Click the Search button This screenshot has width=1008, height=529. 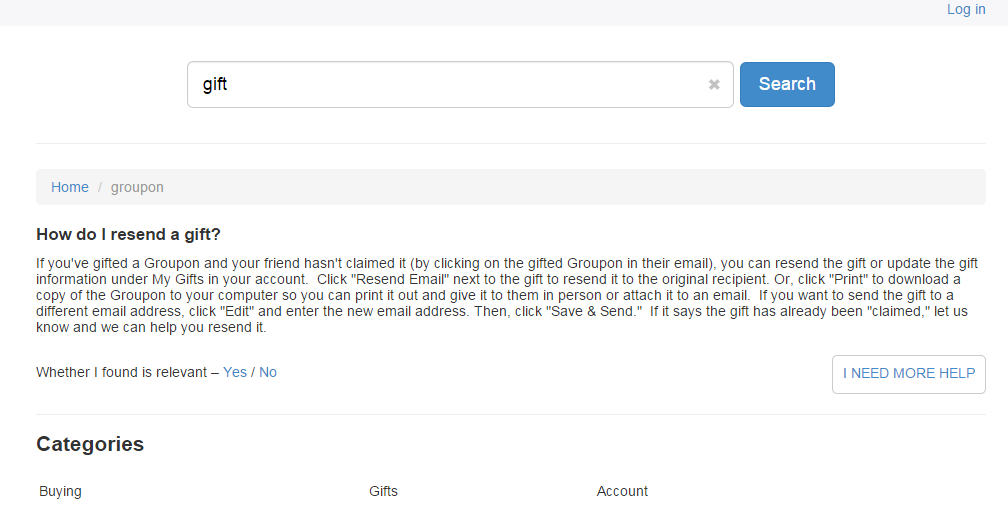click(787, 84)
